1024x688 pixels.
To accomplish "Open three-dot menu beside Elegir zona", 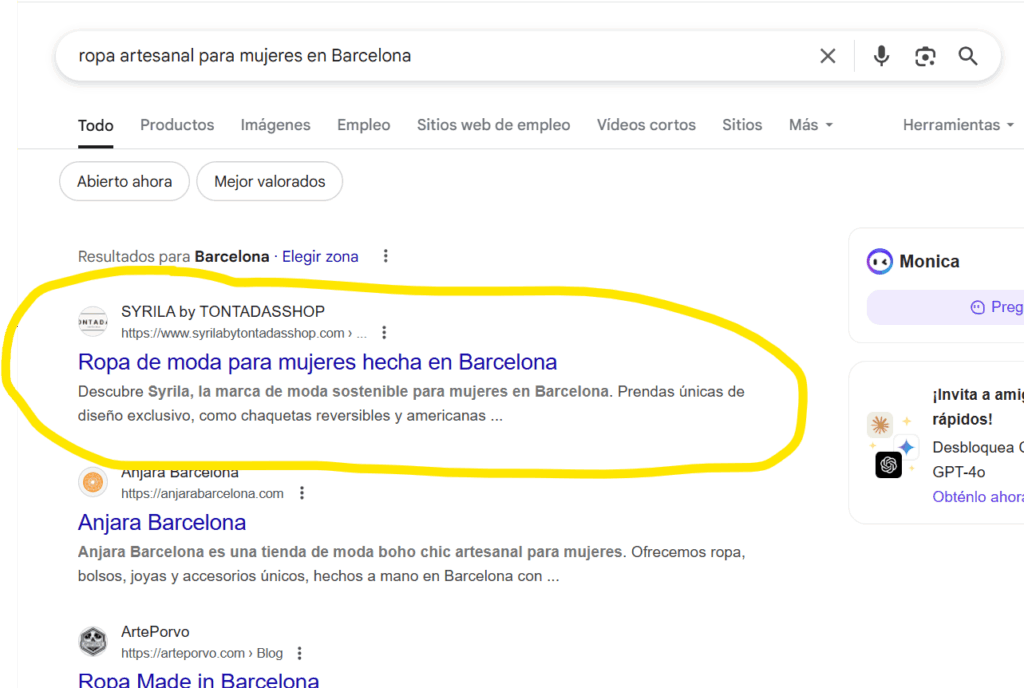I will (x=385, y=256).
